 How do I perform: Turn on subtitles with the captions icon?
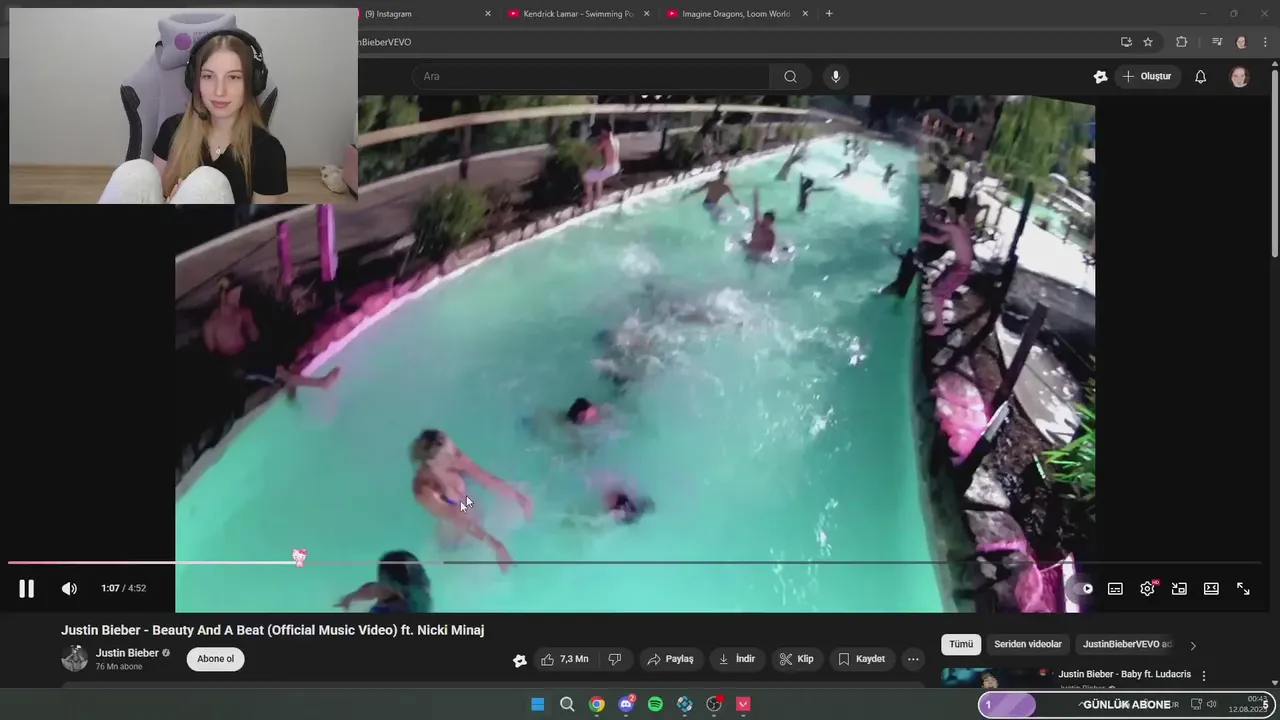(x=1115, y=589)
